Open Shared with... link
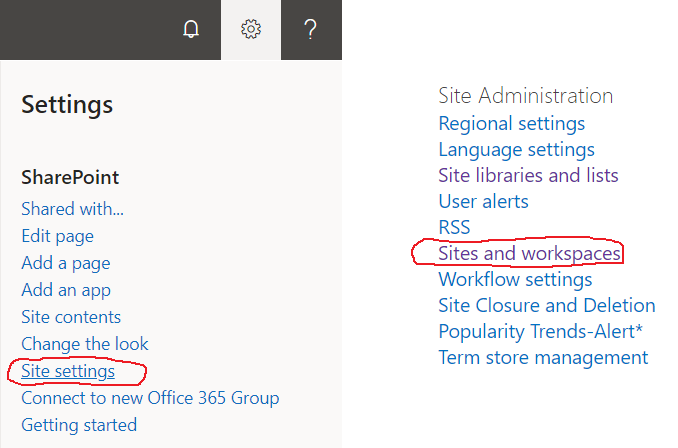The width and height of the screenshot is (678, 448). pyautogui.click(x=73, y=209)
